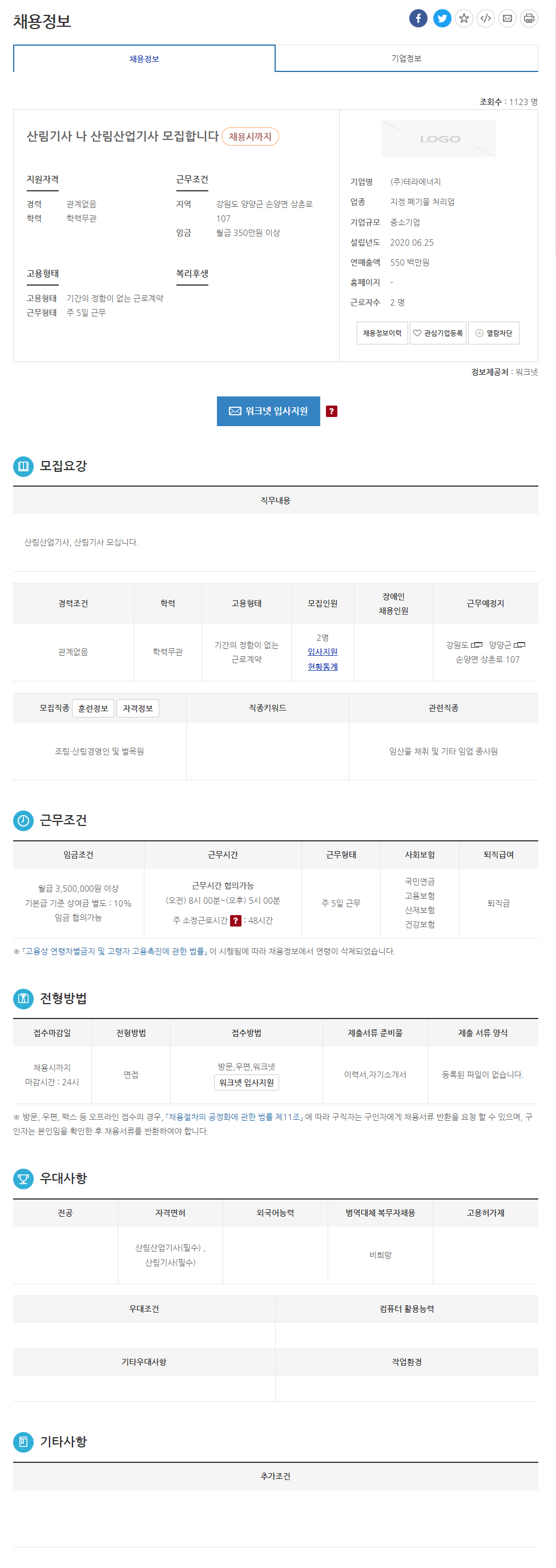
Task: Open map icon next to 강원도
Action: click(477, 644)
